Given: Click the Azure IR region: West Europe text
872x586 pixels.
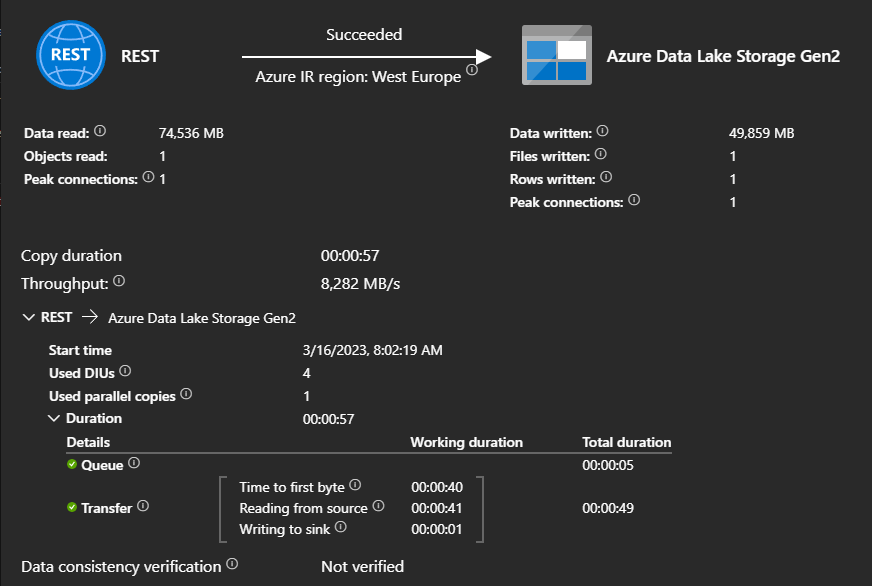Looking at the screenshot, I should tap(358, 77).
